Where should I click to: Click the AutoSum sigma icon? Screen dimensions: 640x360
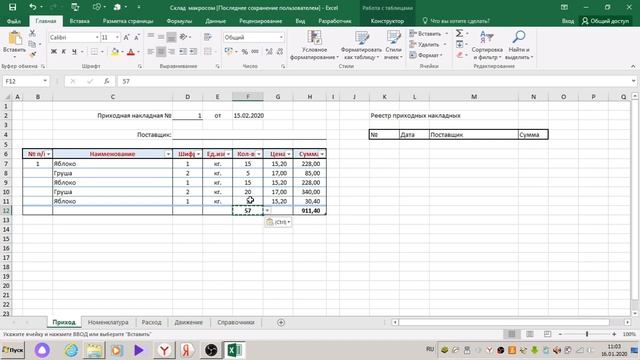[459, 33]
